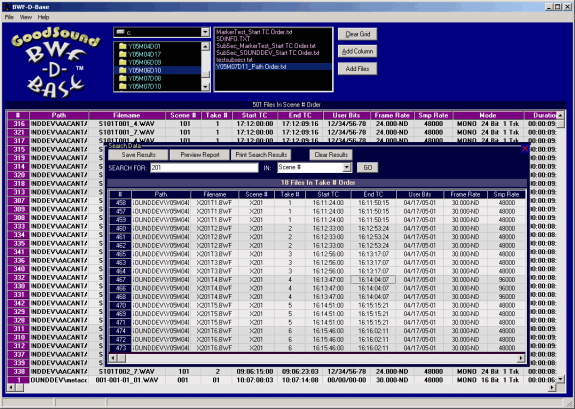Screen dimensions: 575x409
Task: Close the Search Data panel
Action: (525, 149)
